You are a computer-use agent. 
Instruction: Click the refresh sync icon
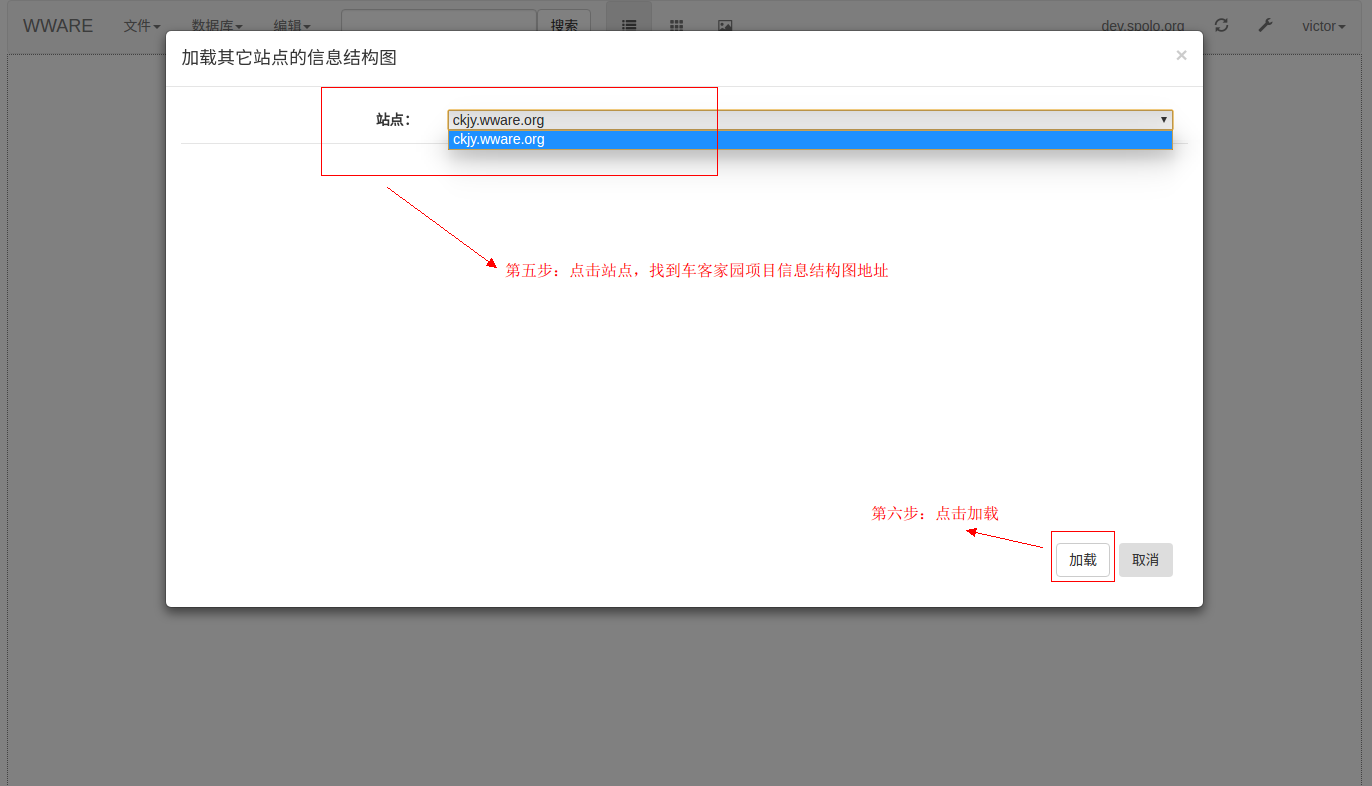tap(1221, 25)
